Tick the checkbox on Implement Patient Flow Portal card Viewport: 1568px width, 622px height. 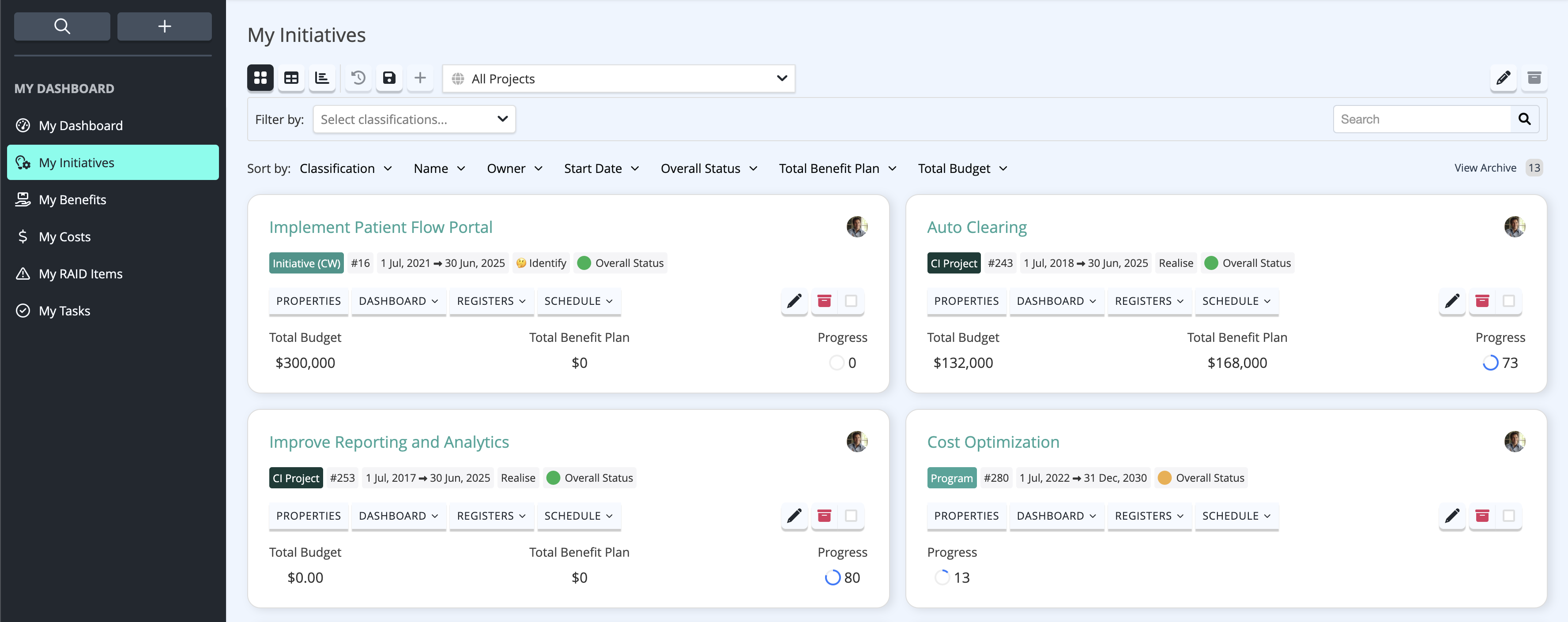851,301
